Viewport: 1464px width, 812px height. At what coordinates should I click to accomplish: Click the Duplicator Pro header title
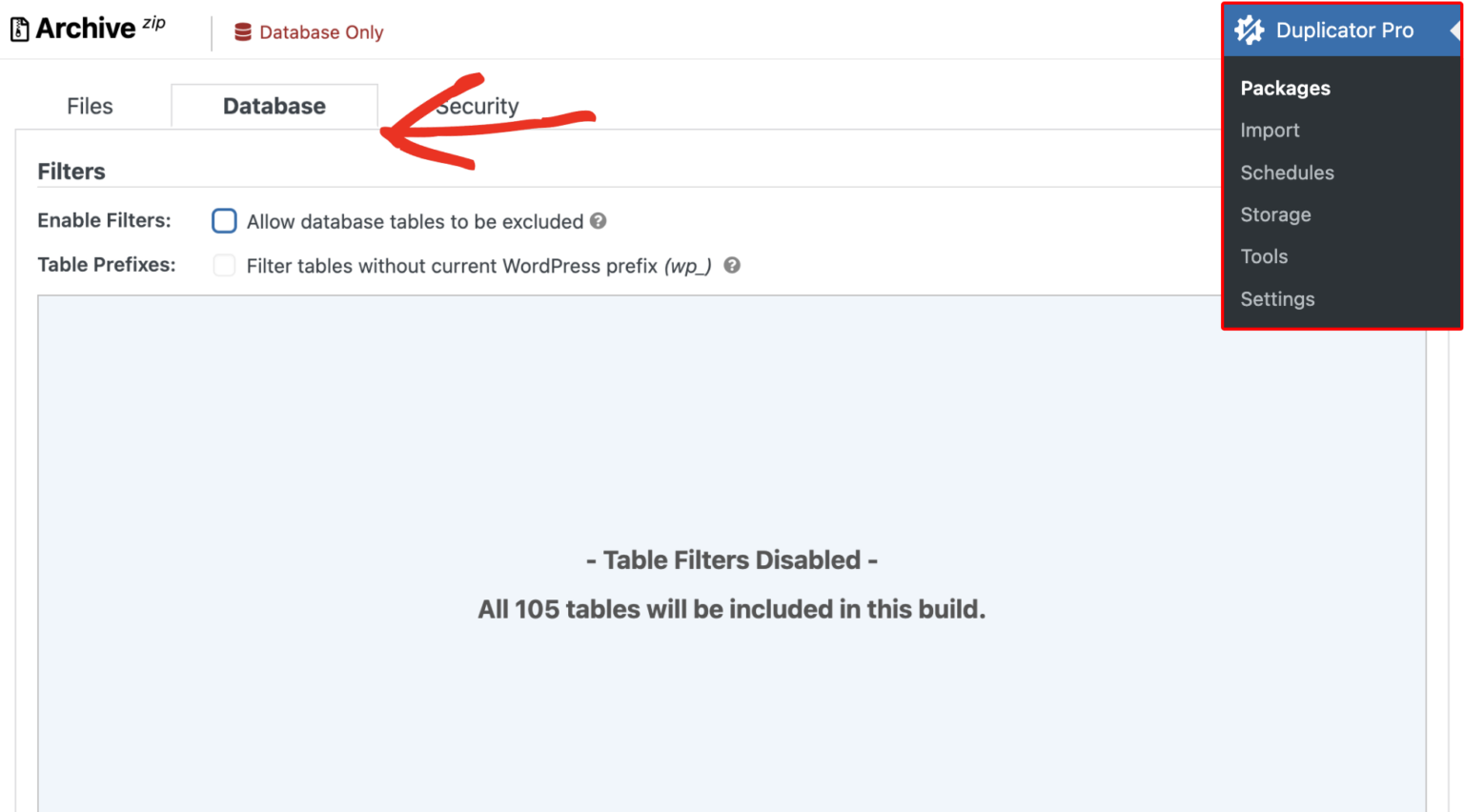click(x=1344, y=30)
